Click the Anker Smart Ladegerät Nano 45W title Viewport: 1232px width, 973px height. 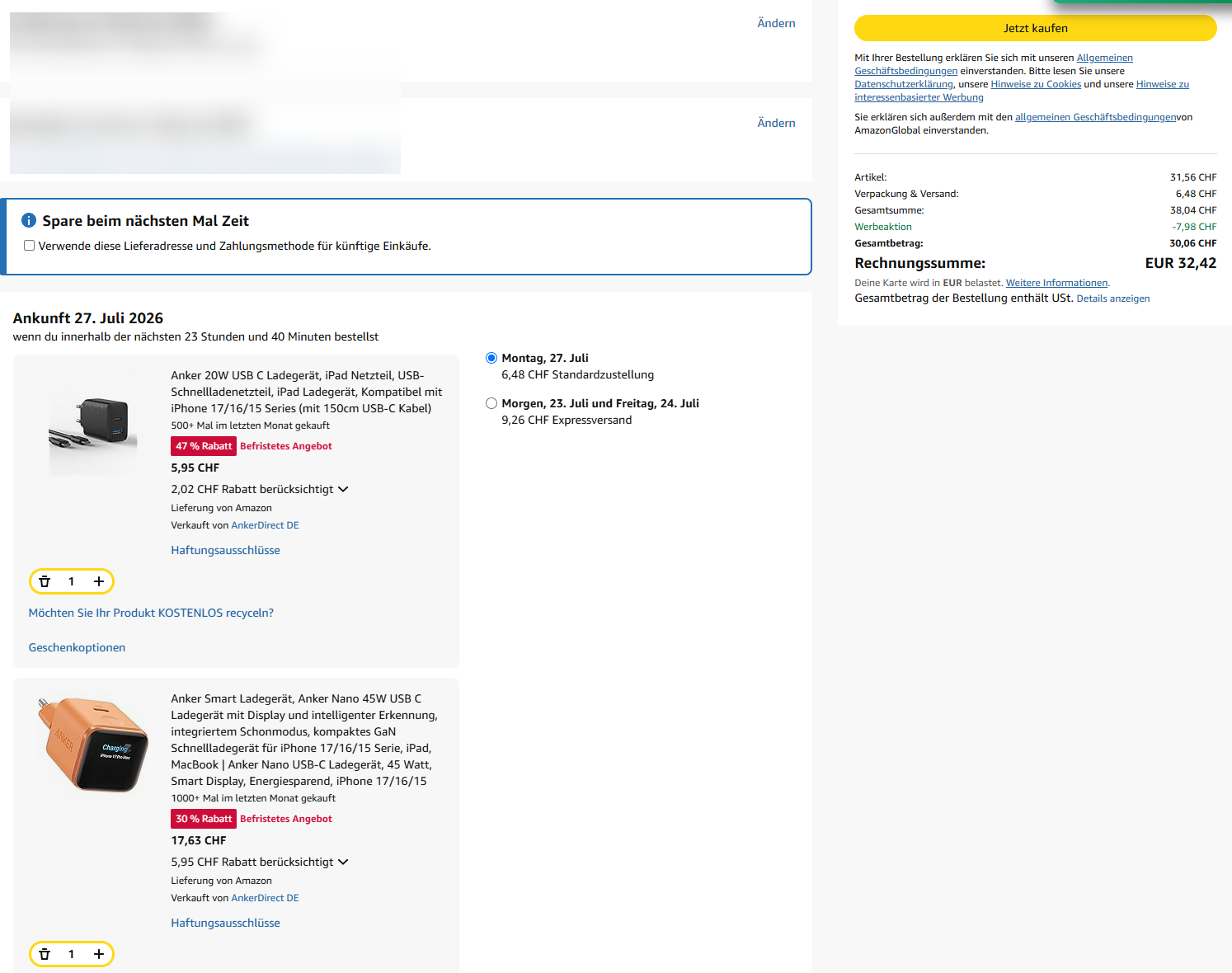pos(304,740)
